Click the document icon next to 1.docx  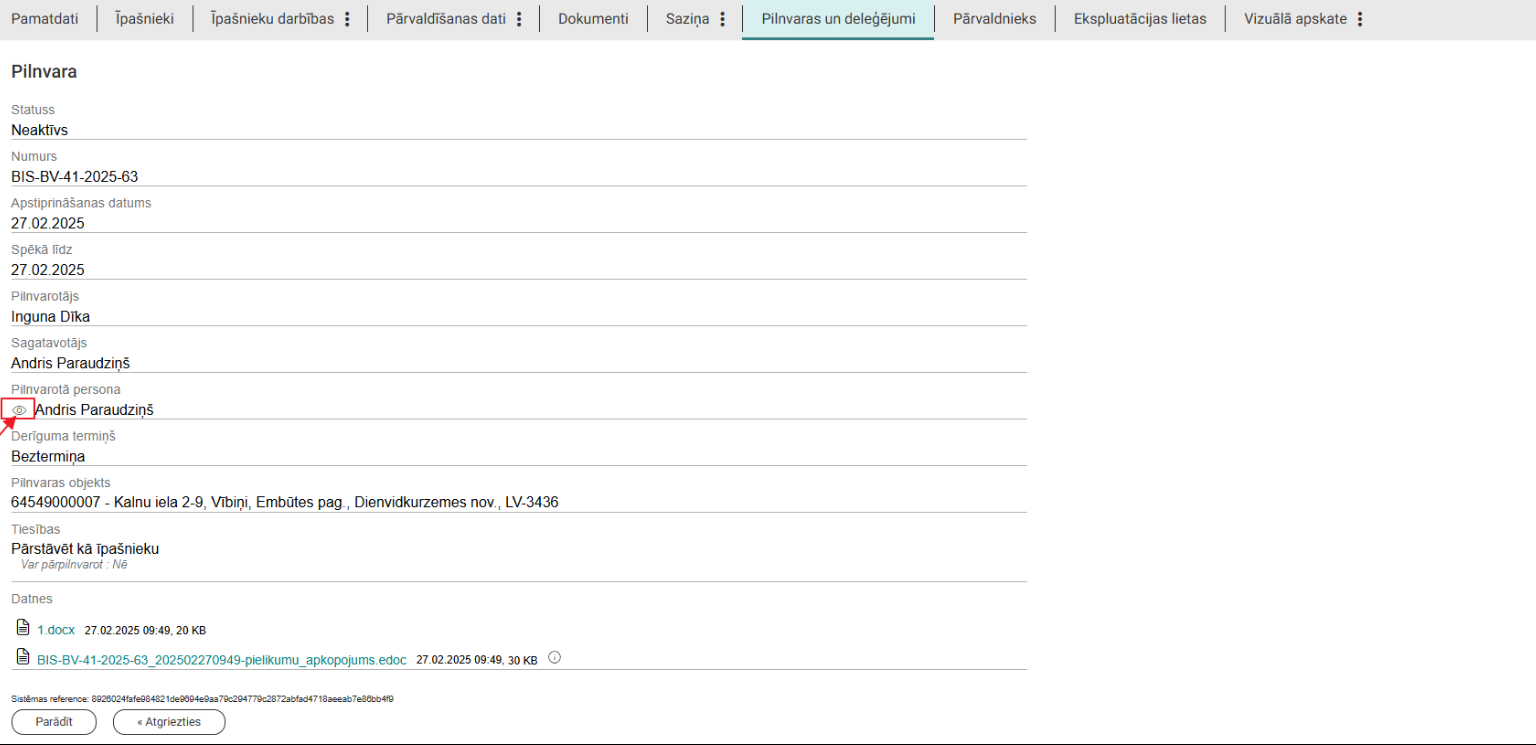click(x=23, y=628)
